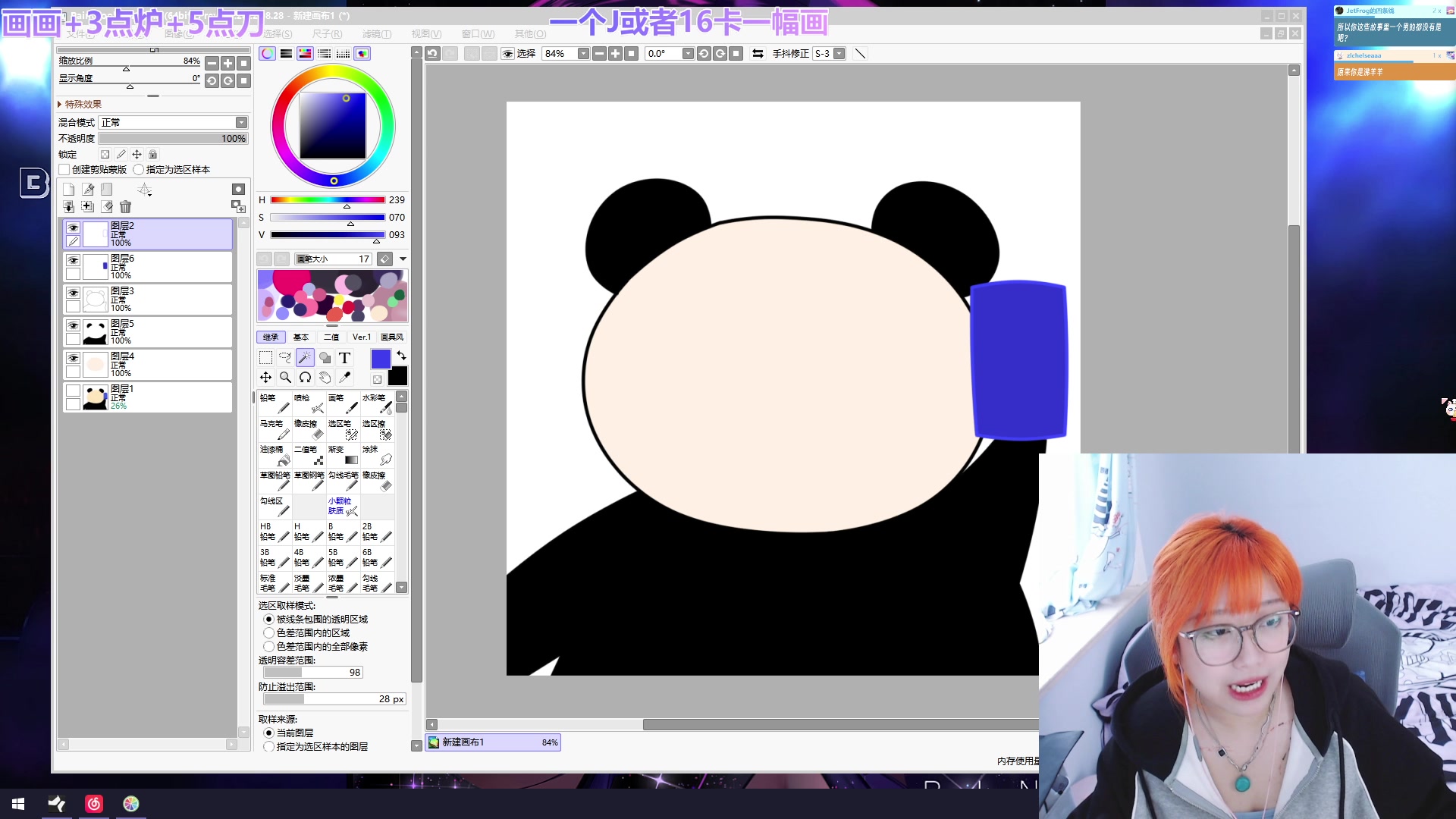This screenshot has width=1456, height=819.
Task: Choose the eyedropper color picker tool
Action: point(344,377)
